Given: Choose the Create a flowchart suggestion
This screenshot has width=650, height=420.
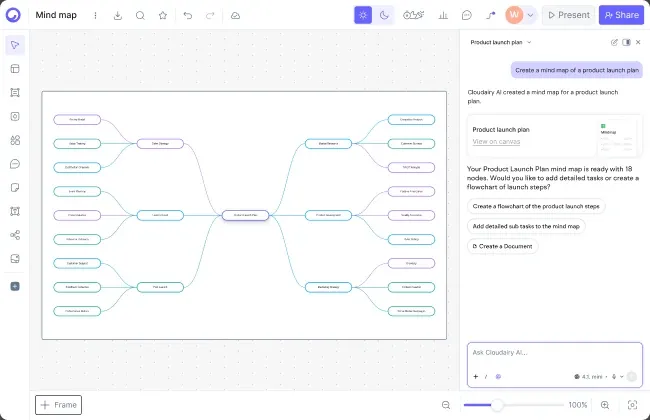Looking at the screenshot, I should (536, 206).
